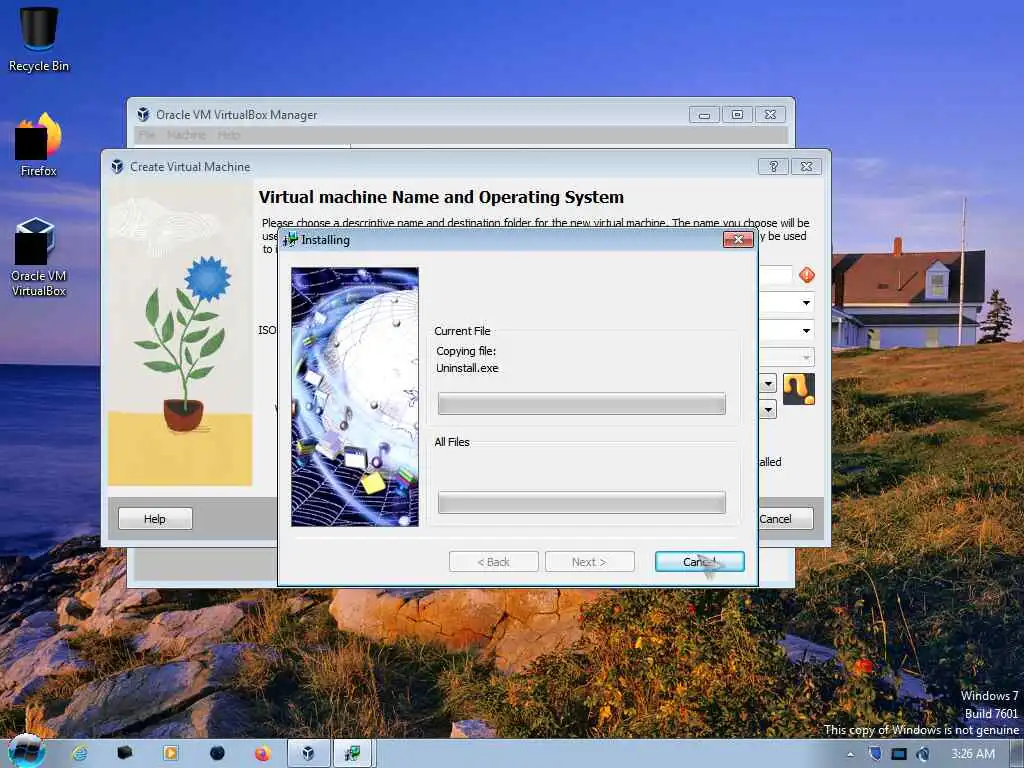Screen dimensions: 1024x768
Task: Switch to VirtualBox taskbar button
Action: (x=309, y=753)
